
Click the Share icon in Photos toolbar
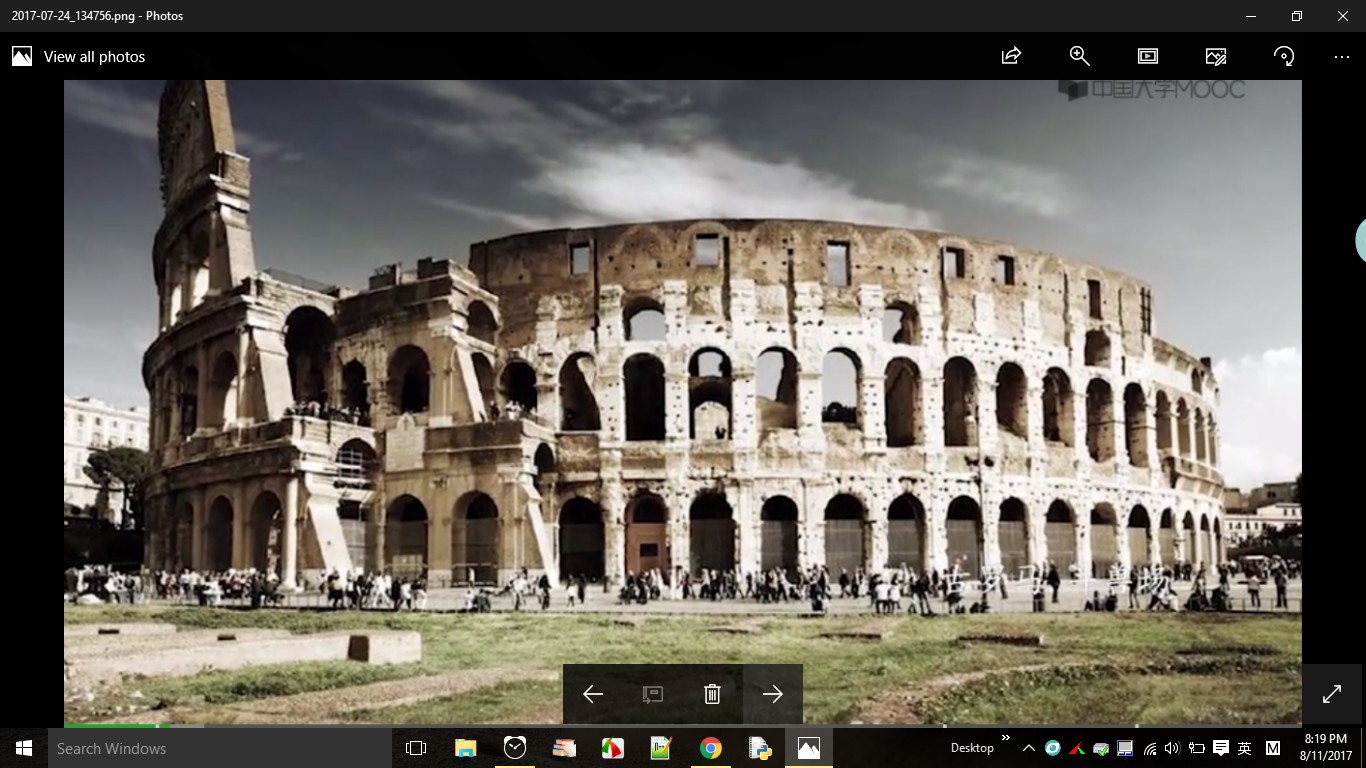click(1011, 56)
